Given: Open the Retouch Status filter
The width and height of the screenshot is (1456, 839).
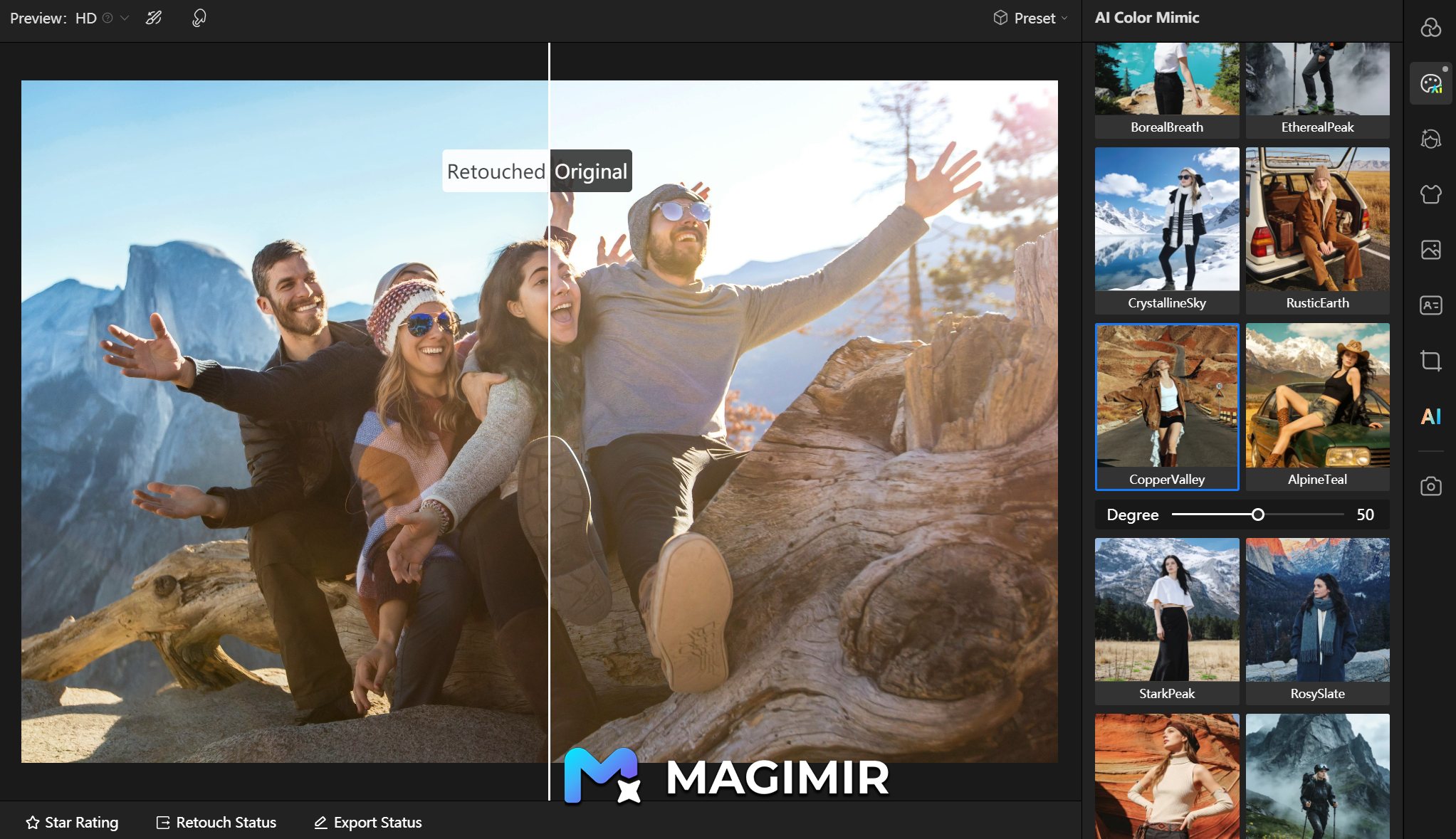Looking at the screenshot, I should [x=216, y=823].
